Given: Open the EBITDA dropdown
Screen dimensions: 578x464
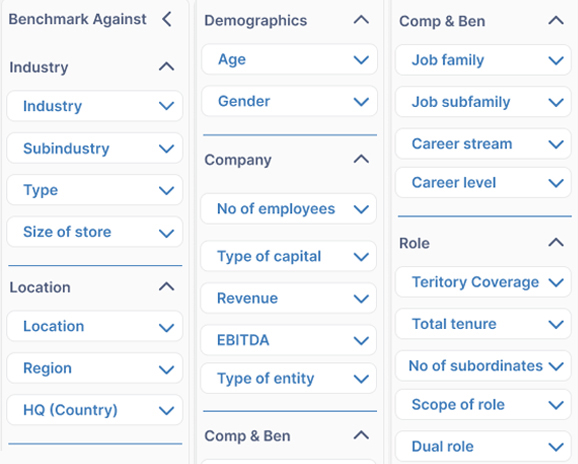Looking at the screenshot, I should pyautogui.click(x=289, y=340).
